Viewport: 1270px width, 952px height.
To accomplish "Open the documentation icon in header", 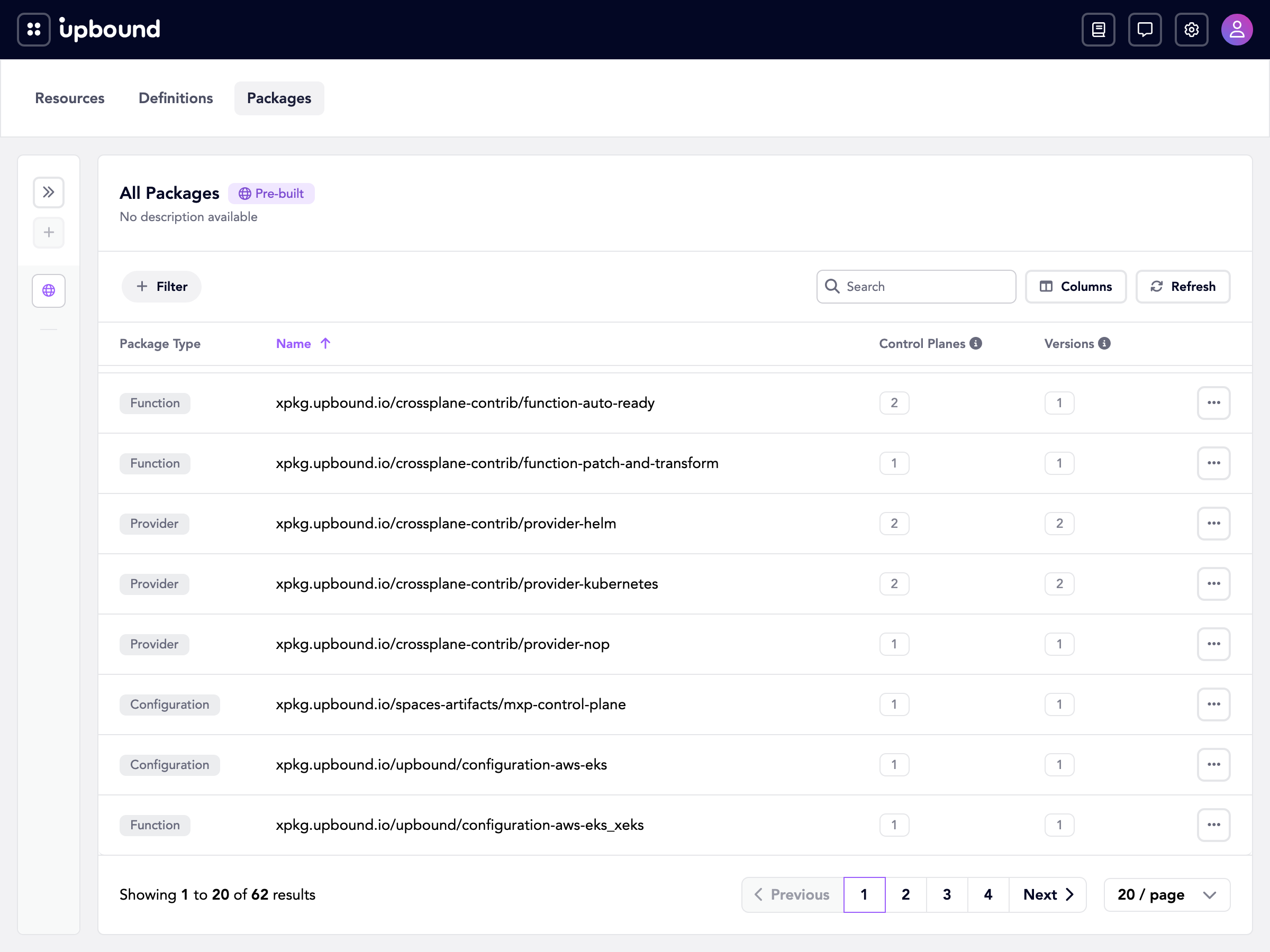I will pyautogui.click(x=1099, y=29).
